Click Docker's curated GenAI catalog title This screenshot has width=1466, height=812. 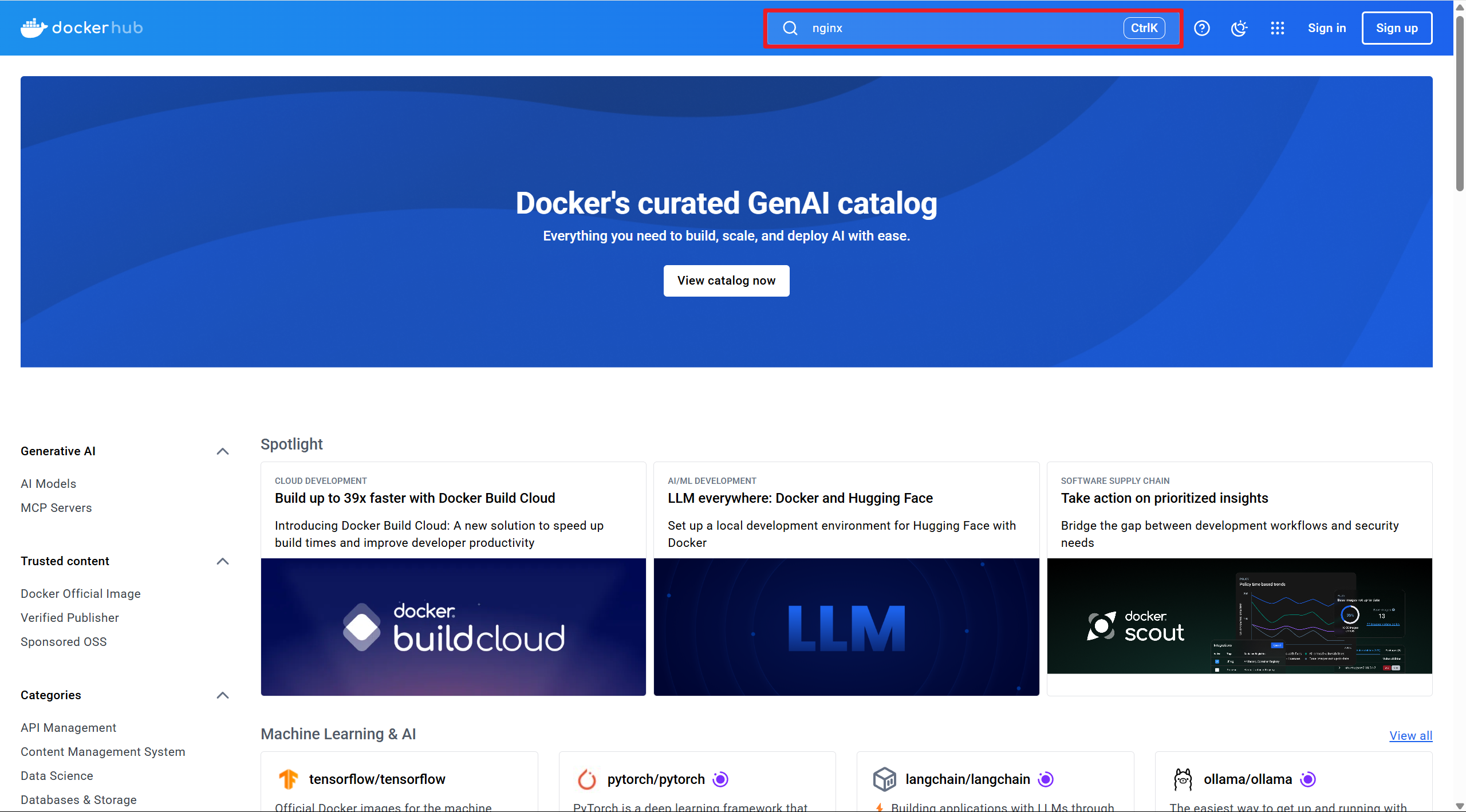point(726,203)
